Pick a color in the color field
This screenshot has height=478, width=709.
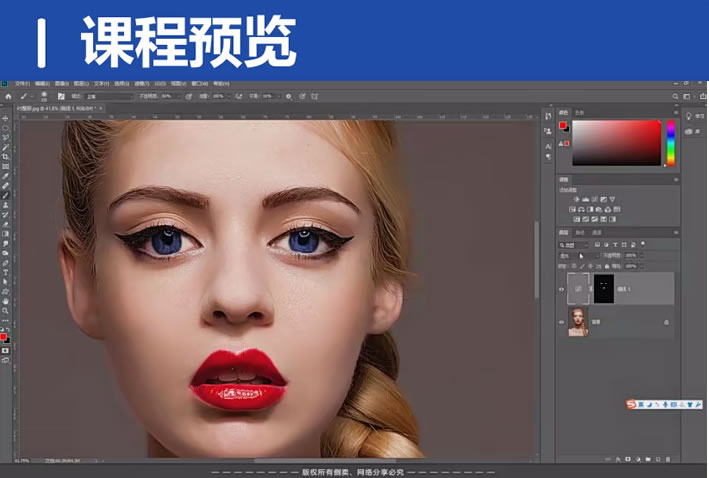click(616, 142)
